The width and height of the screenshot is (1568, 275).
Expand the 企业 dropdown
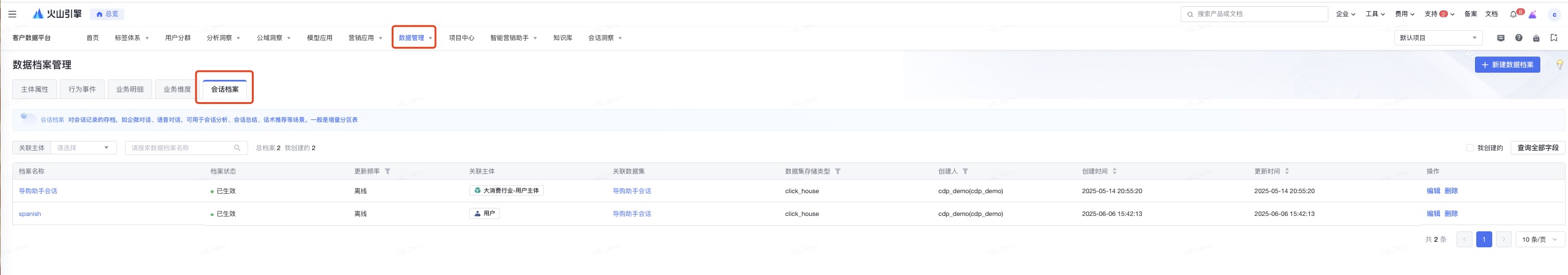pyautogui.click(x=1345, y=14)
